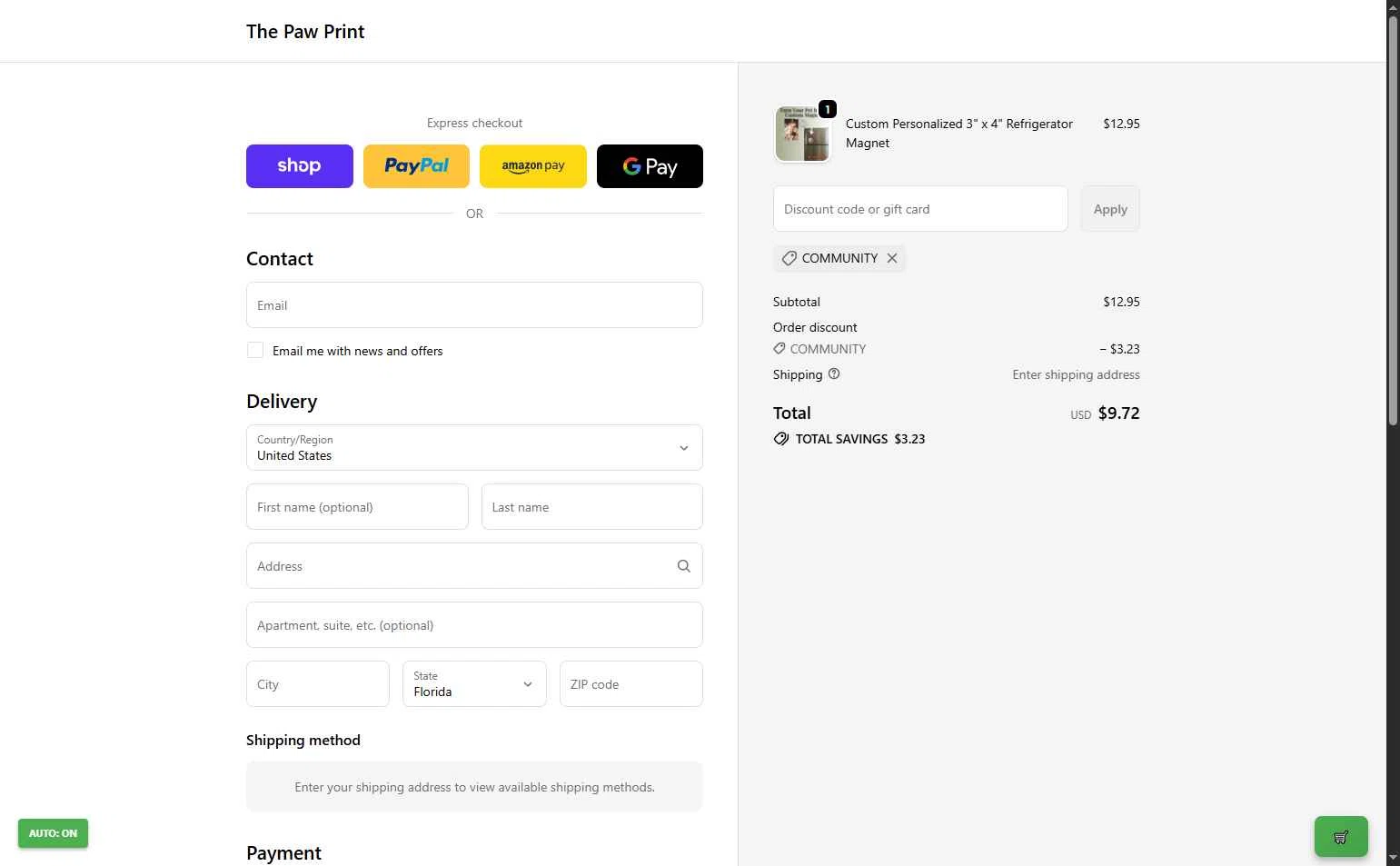Click the quantity badge on product image
The image size is (1400, 866).
[828, 109]
